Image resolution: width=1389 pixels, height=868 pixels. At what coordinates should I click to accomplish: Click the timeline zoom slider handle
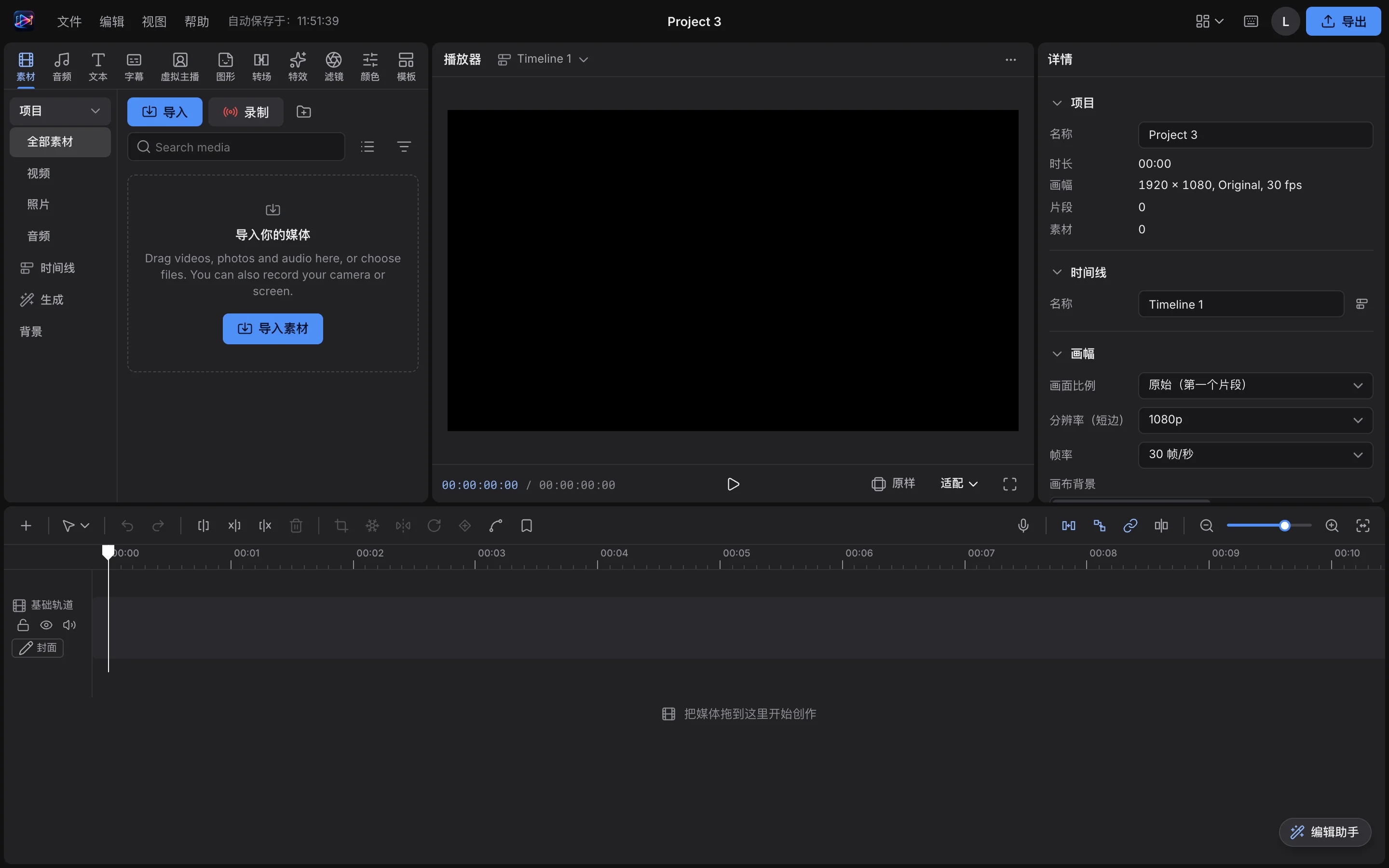coord(1284,525)
